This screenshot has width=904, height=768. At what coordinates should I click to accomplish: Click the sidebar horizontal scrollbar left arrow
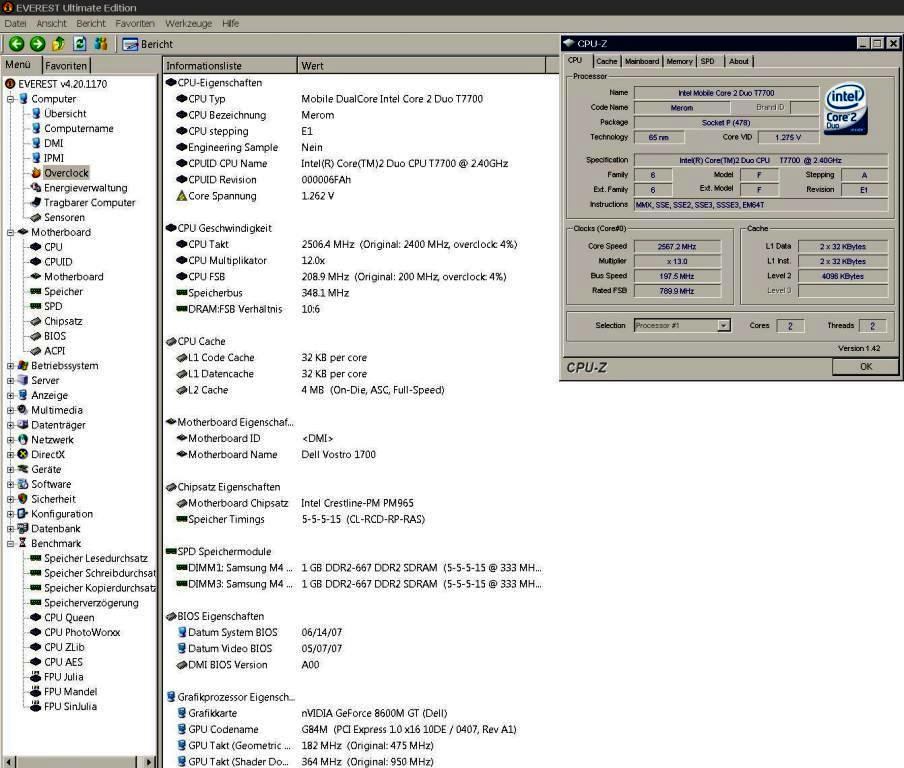[7, 762]
